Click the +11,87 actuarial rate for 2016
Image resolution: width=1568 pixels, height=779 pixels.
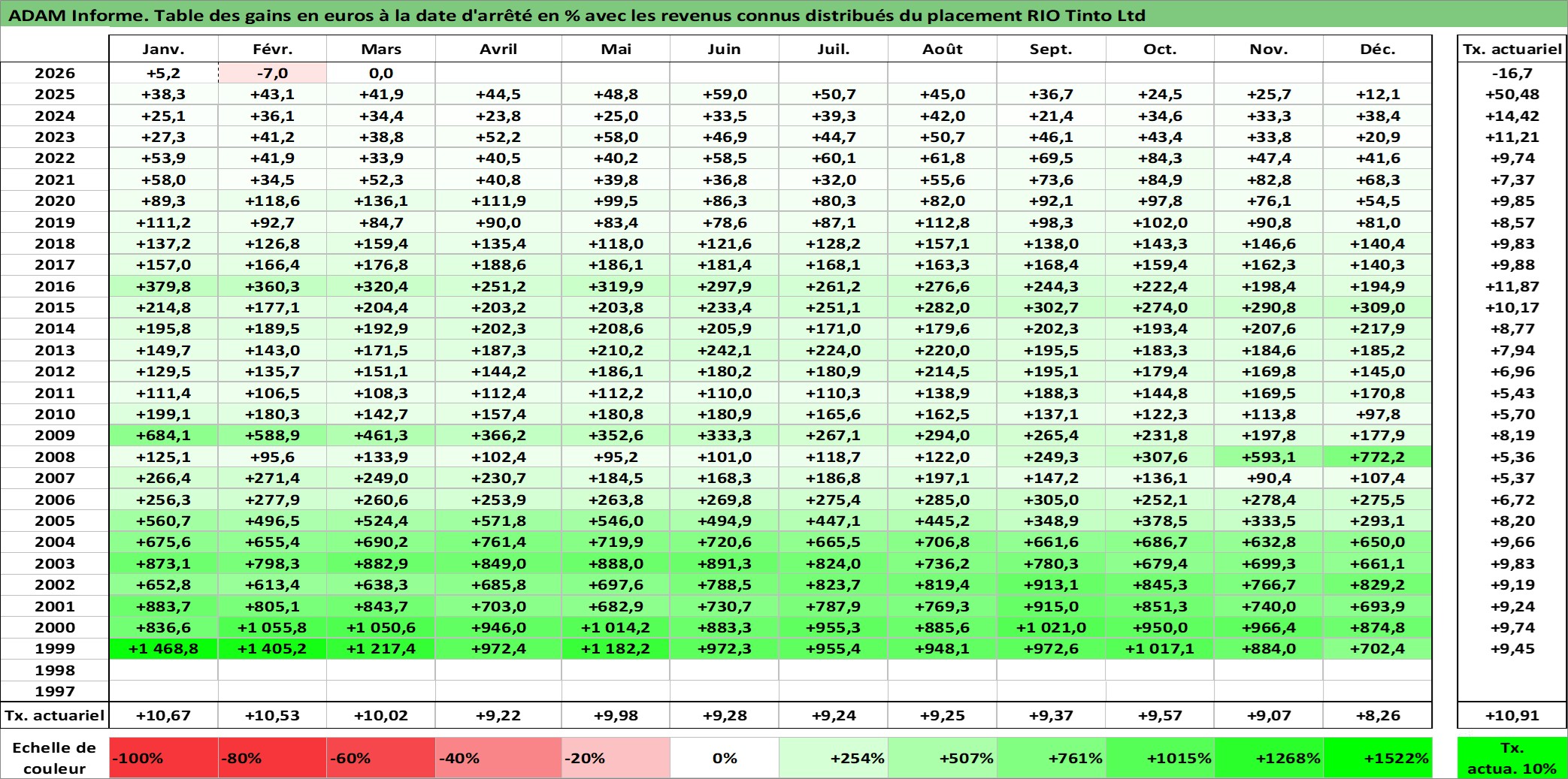1512,286
